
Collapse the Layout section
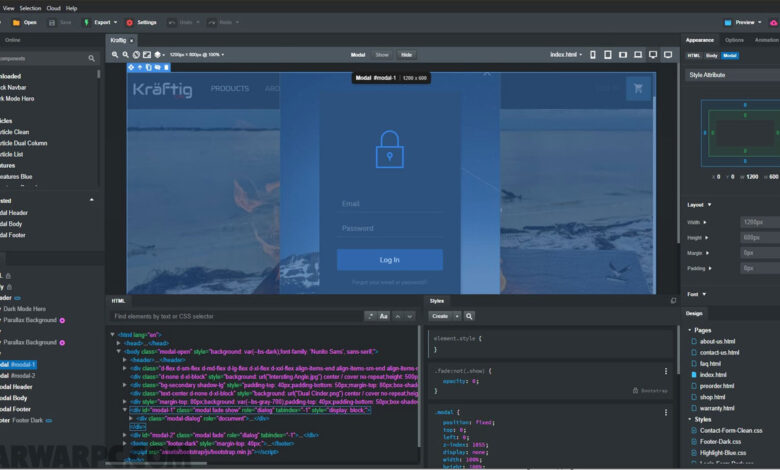point(699,205)
